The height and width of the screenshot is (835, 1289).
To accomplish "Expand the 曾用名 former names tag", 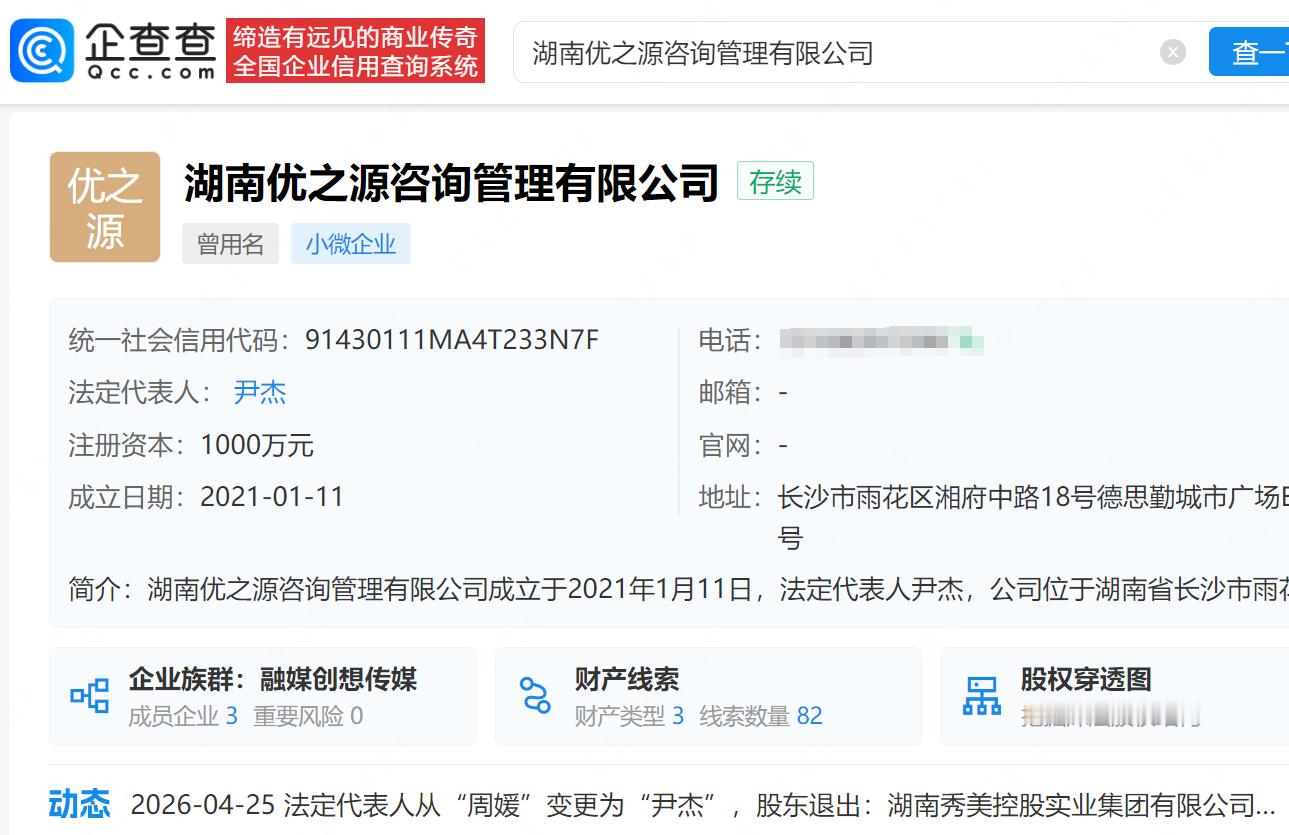I will pyautogui.click(x=230, y=243).
